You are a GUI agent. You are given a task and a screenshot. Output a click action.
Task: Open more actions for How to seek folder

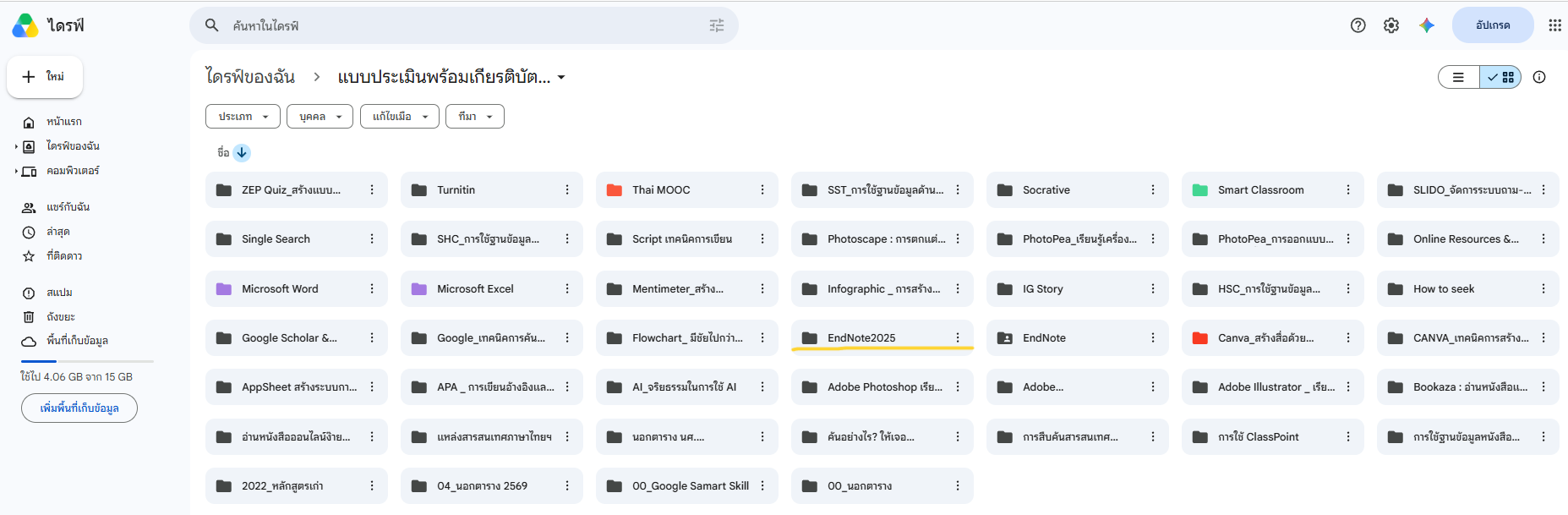click(x=1543, y=289)
